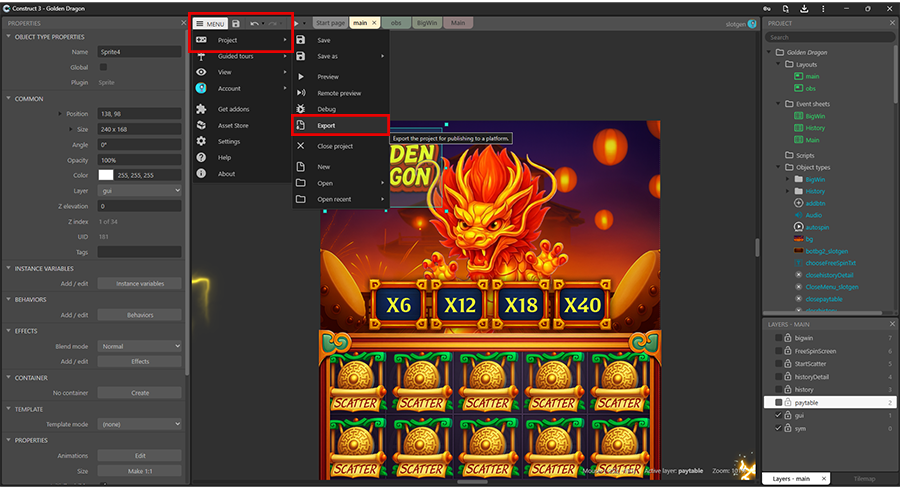
Task: Toggle visibility checkbox of gui layer
Action: click(x=778, y=415)
